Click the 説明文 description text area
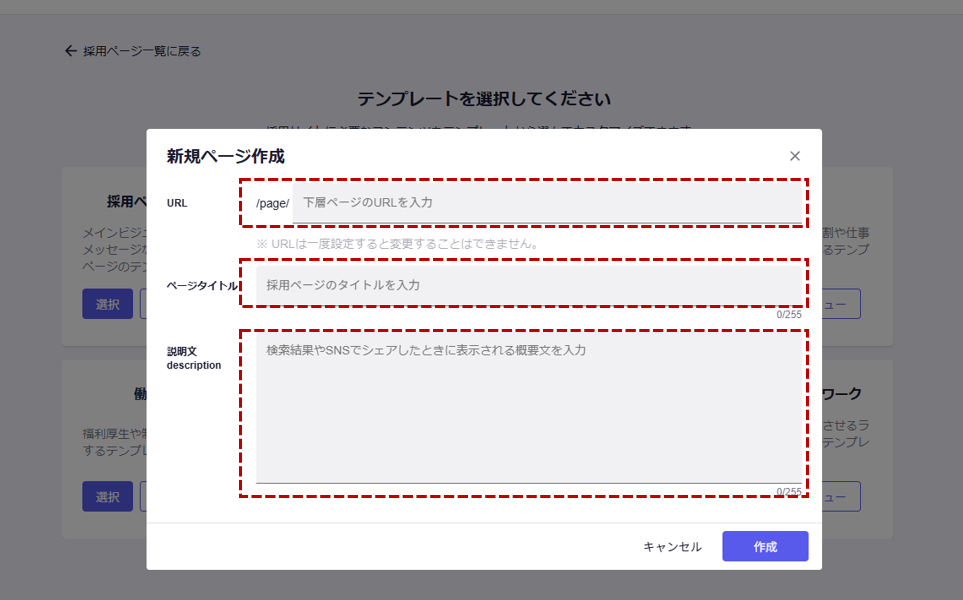 tap(529, 408)
